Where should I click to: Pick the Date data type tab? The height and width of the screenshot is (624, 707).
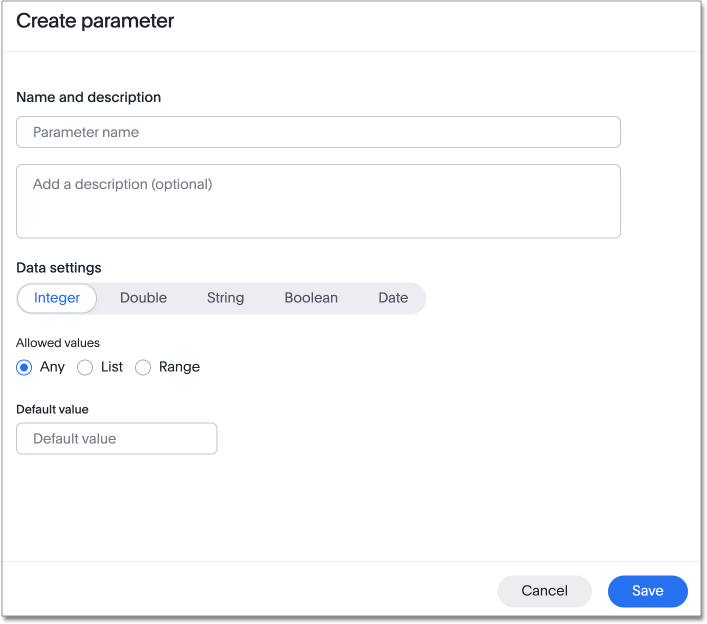[x=393, y=298]
